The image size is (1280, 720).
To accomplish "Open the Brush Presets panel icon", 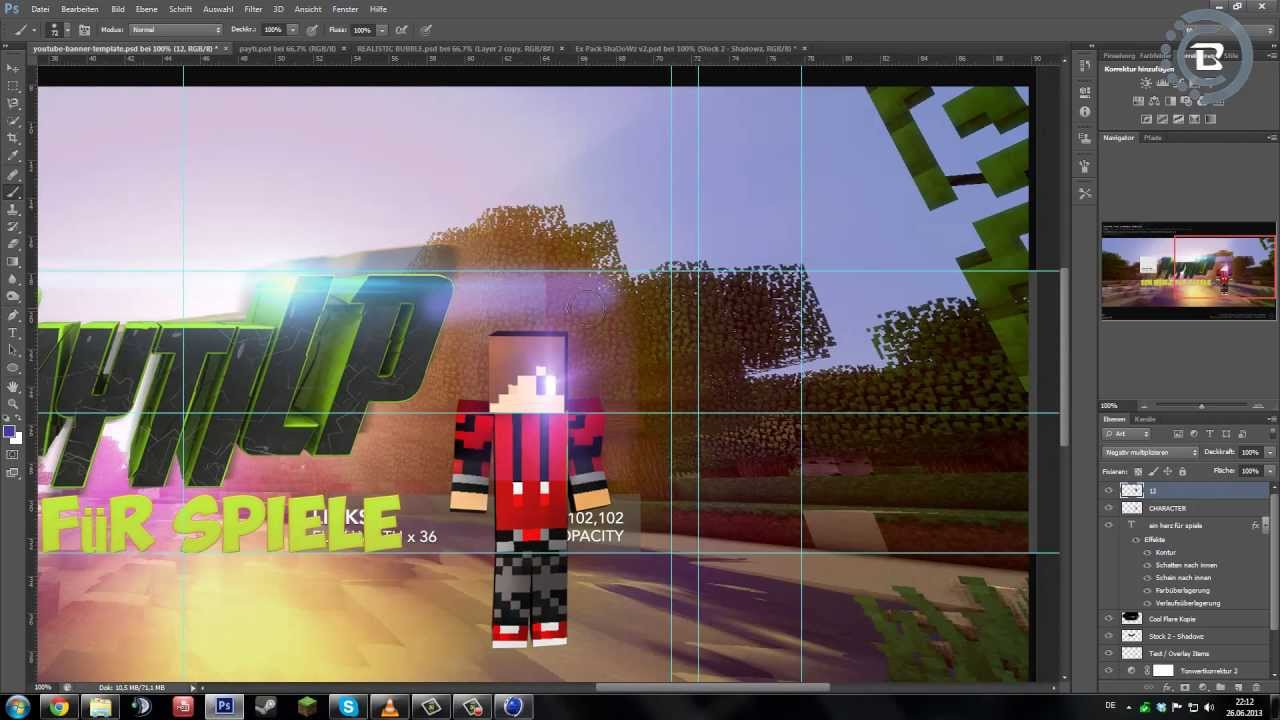I will click(1085, 165).
